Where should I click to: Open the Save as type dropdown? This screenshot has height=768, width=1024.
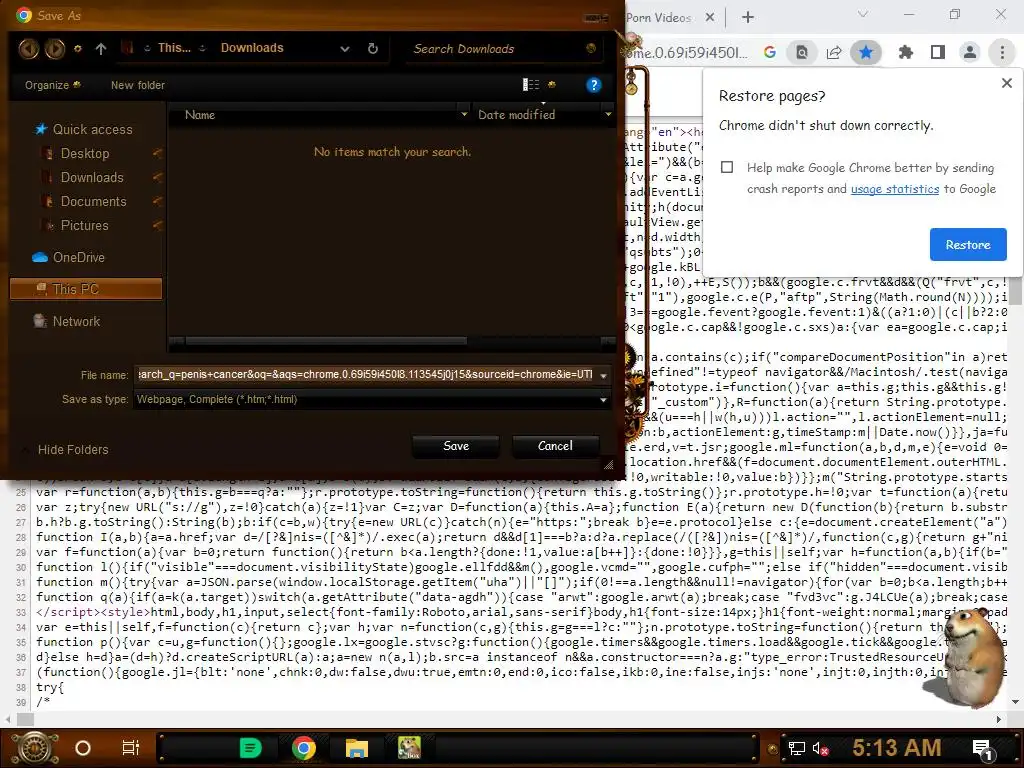click(x=603, y=400)
